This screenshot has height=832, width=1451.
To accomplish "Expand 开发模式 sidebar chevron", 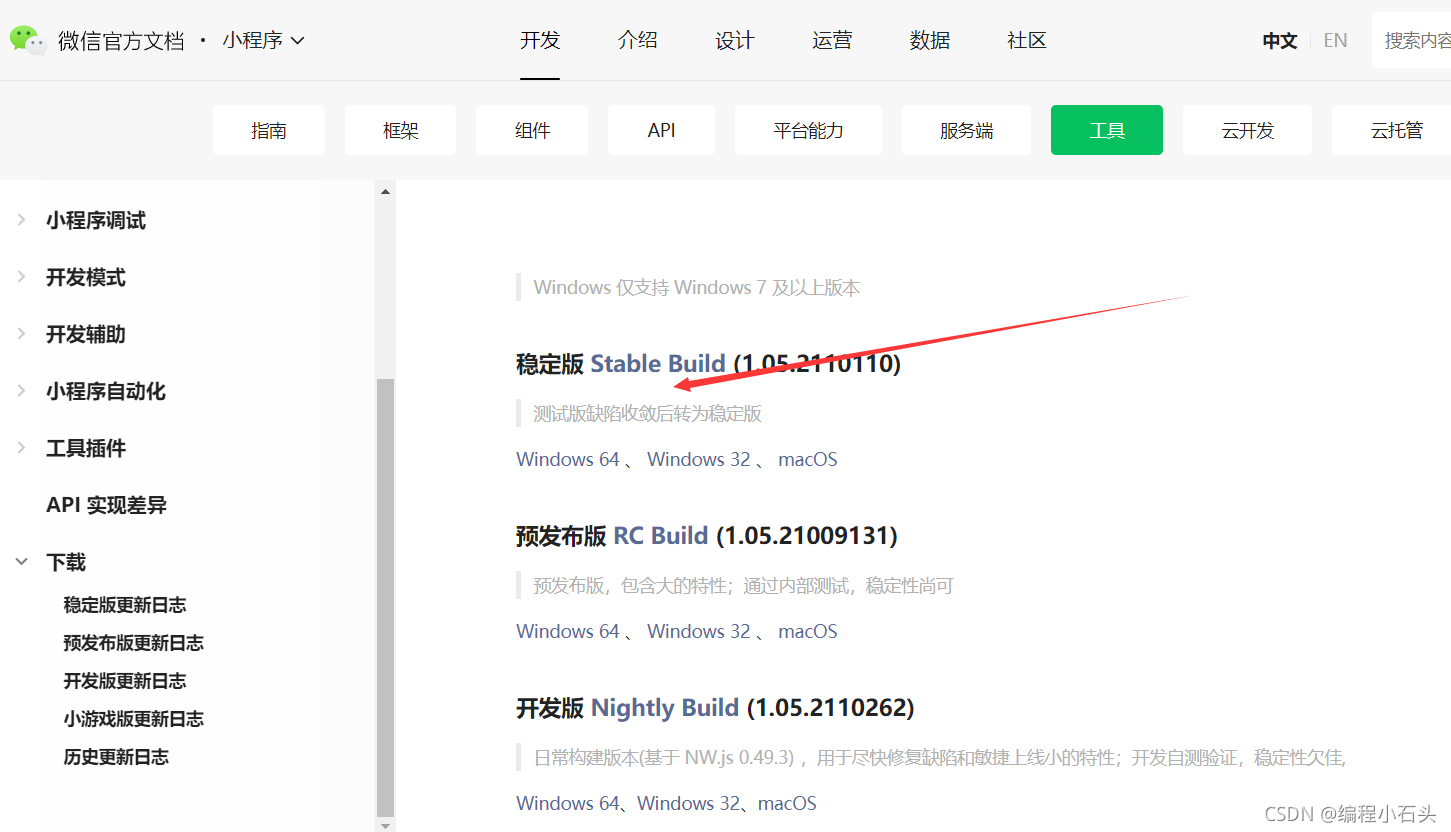I will tap(21, 277).
